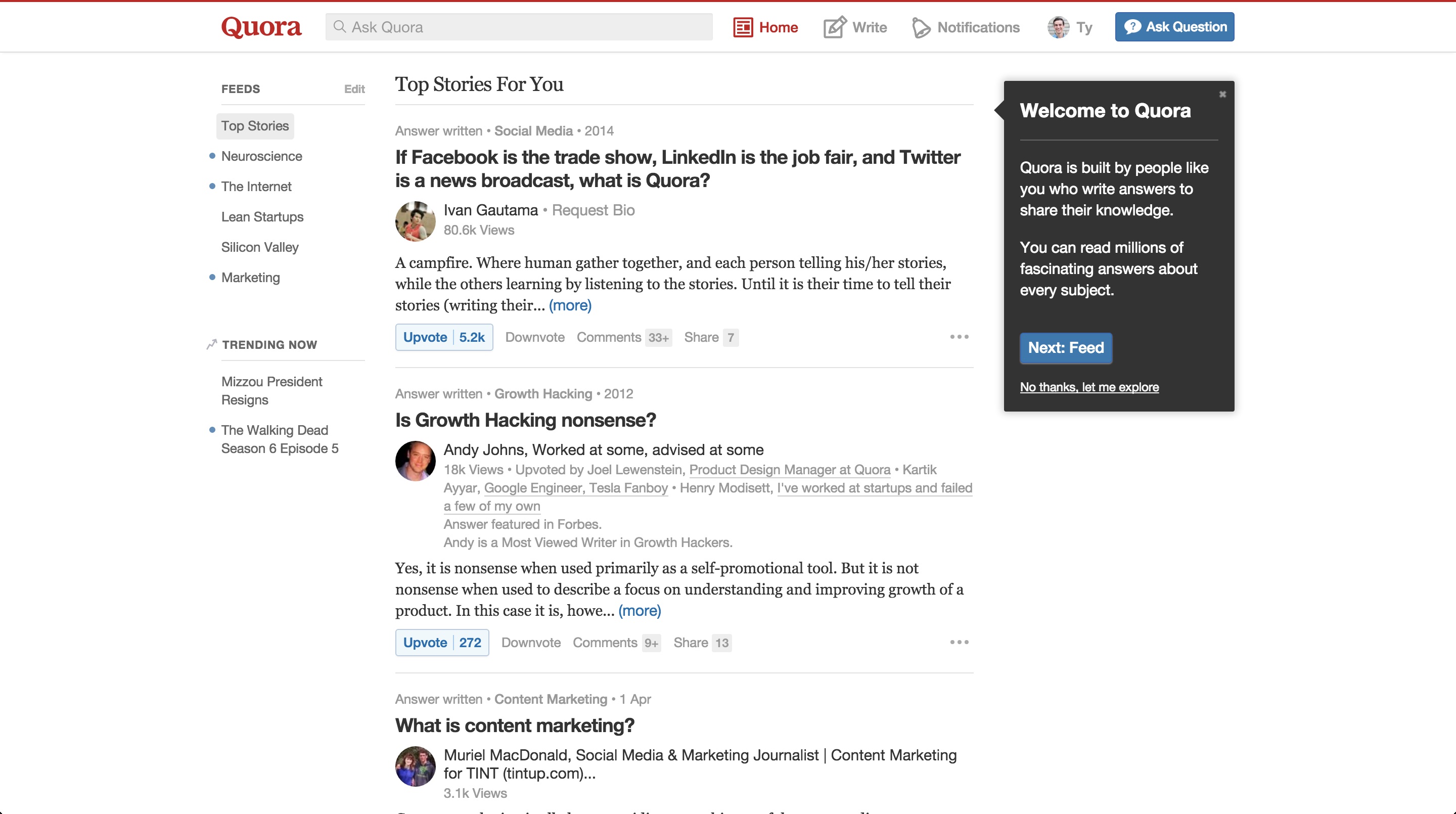
Task: Edit the Feeds list
Action: (x=354, y=89)
